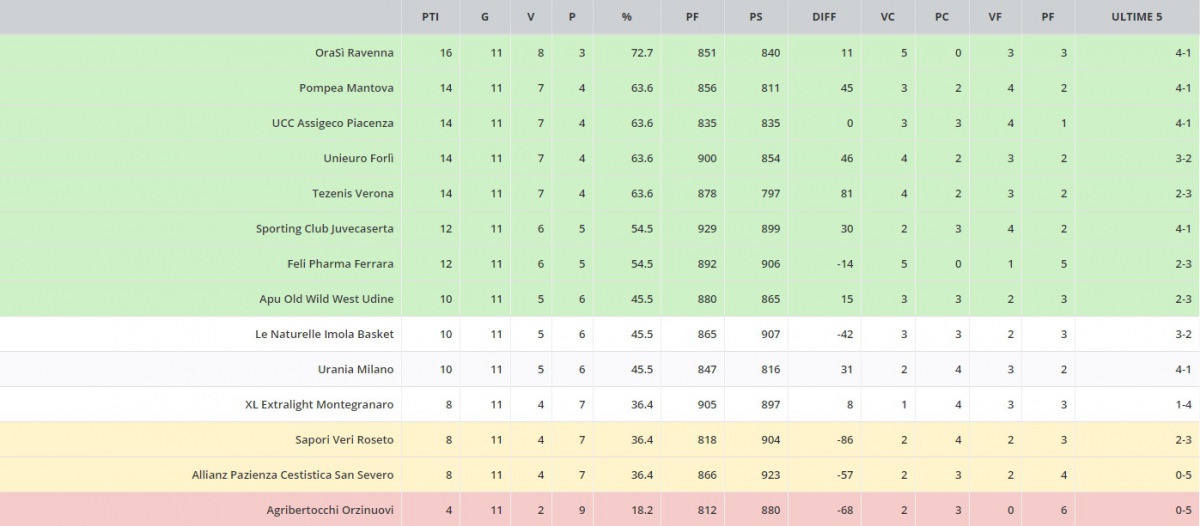Open Apu Old Wild West Udine

(326, 299)
